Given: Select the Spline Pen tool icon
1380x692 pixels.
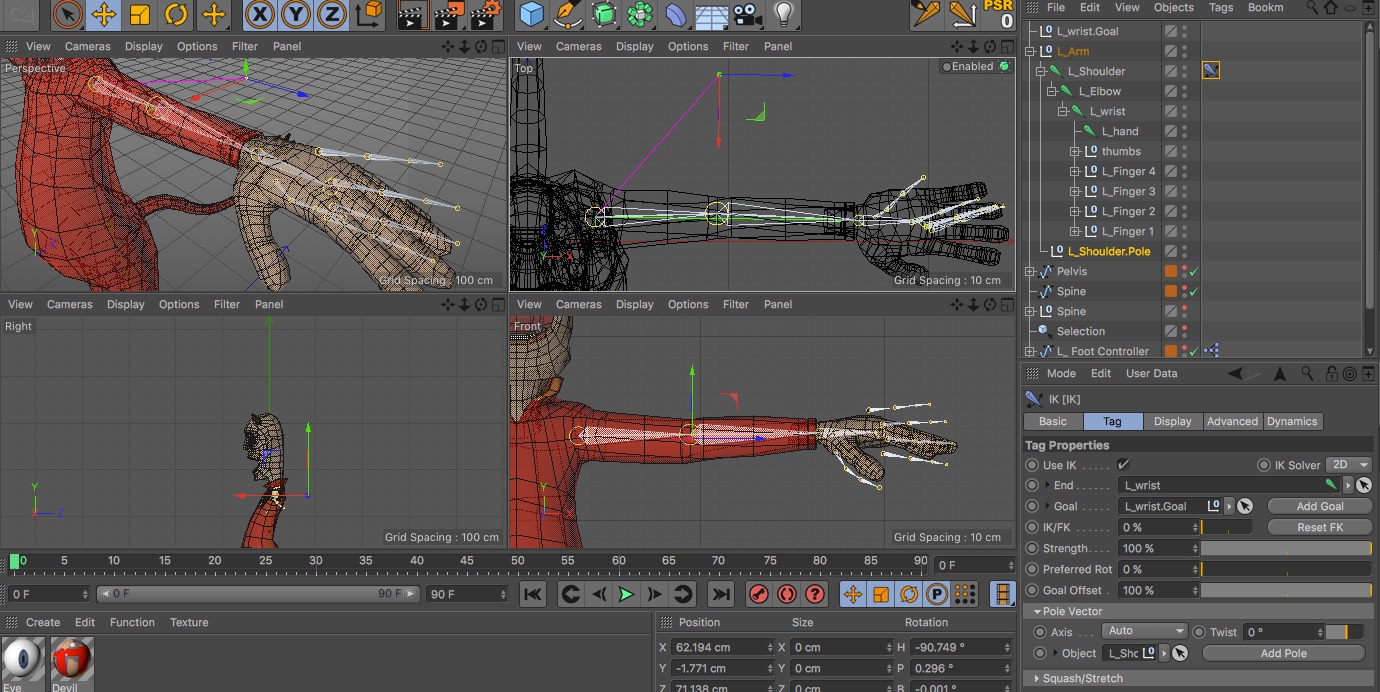Looking at the screenshot, I should click(568, 14).
